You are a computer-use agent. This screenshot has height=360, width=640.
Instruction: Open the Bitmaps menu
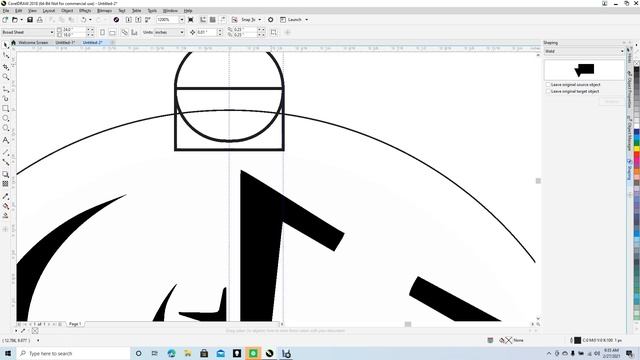click(x=104, y=11)
